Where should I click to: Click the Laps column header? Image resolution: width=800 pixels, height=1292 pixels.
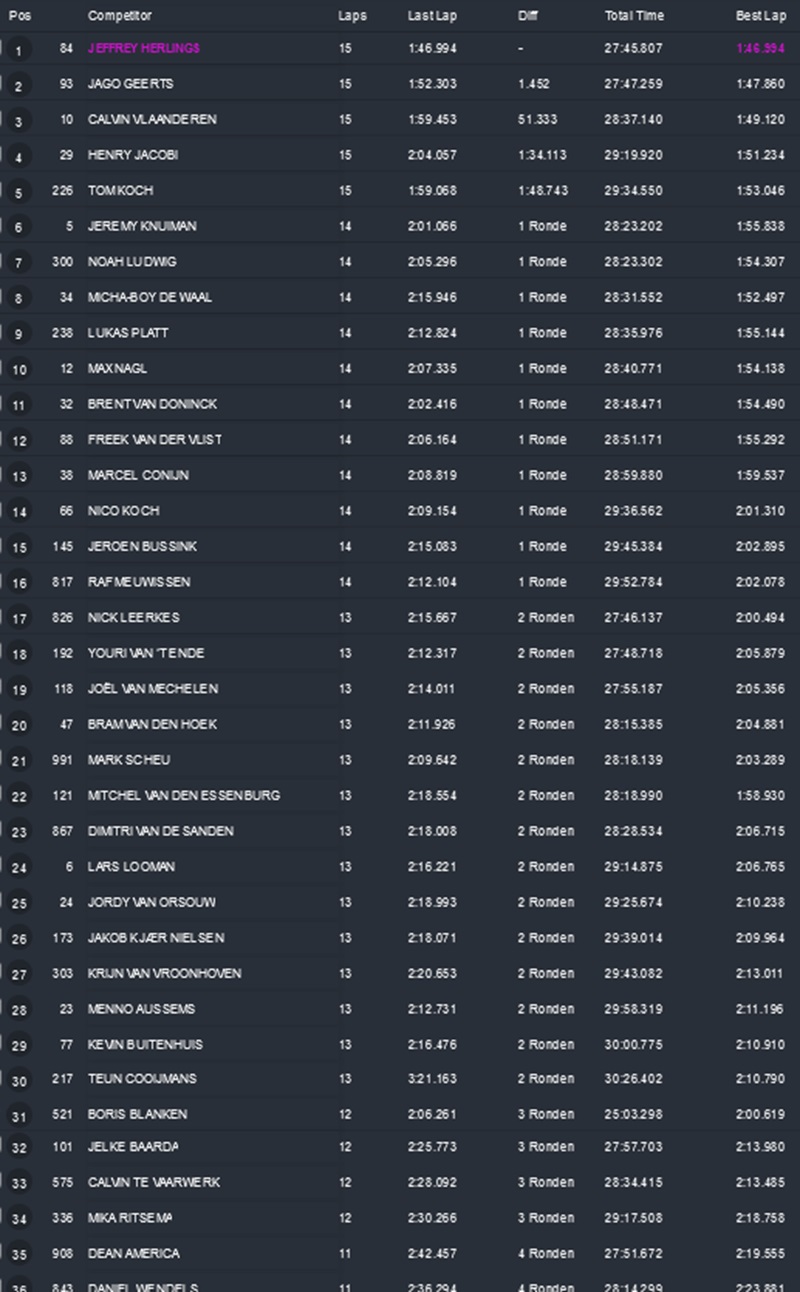coord(352,16)
